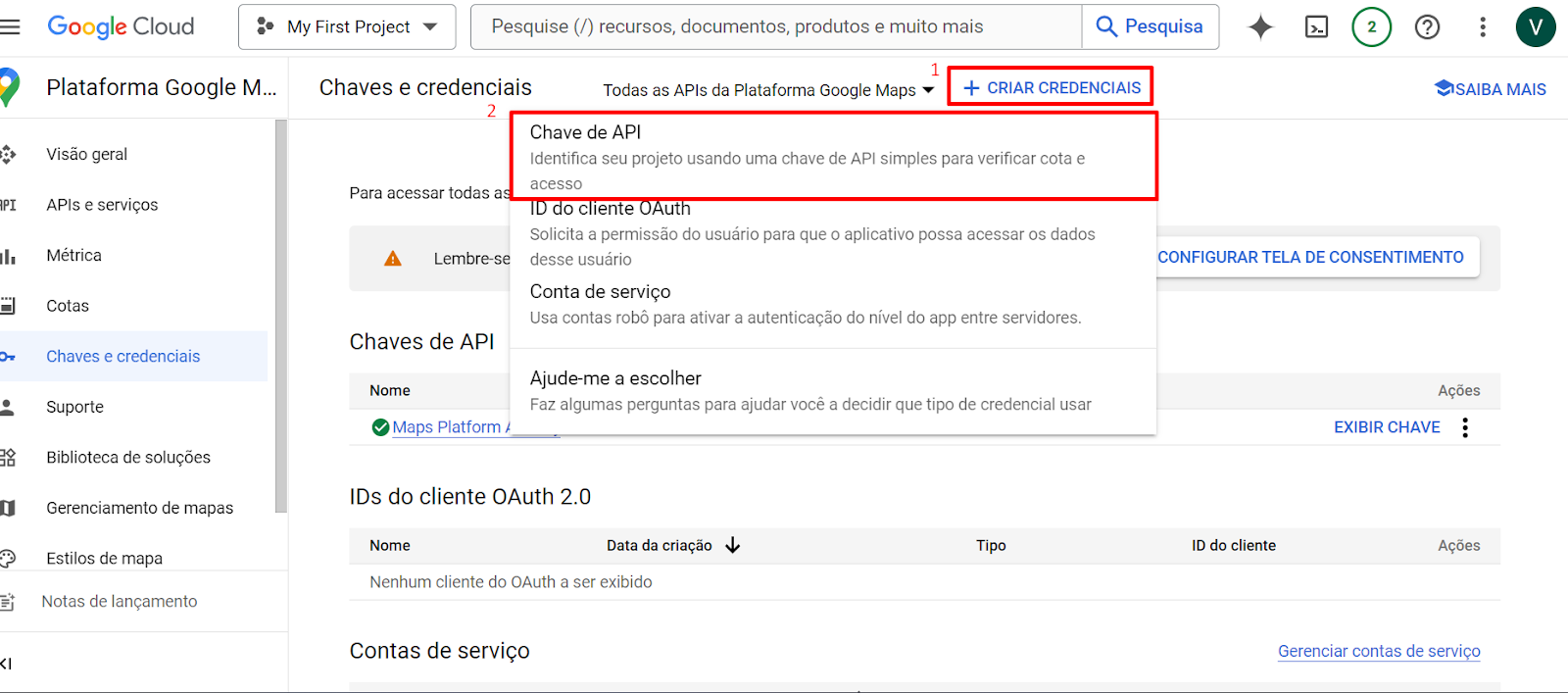Open Gerenciar contas de serviço link

click(1379, 651)
